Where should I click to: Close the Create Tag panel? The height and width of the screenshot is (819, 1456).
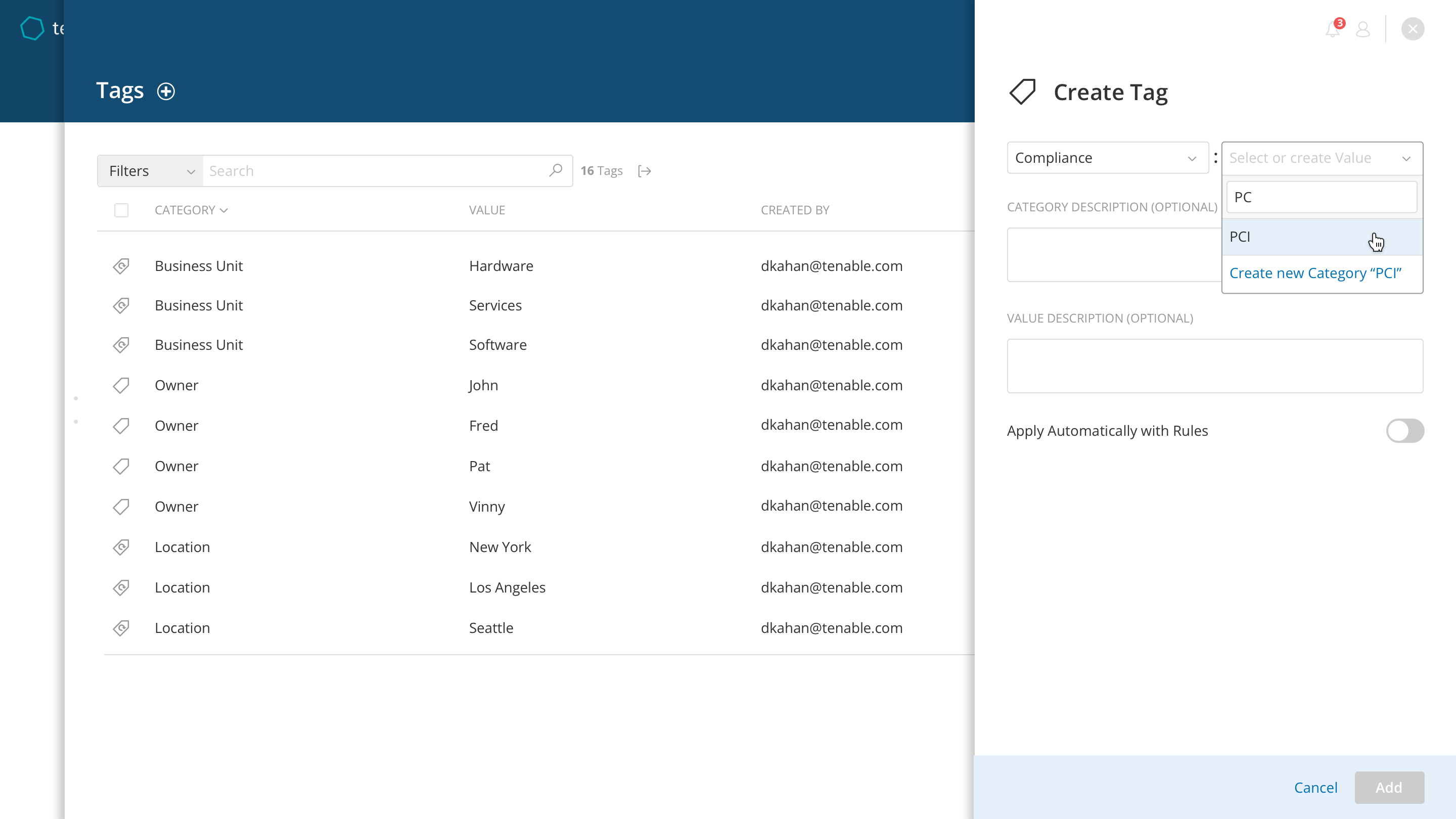click(1413, 29)
